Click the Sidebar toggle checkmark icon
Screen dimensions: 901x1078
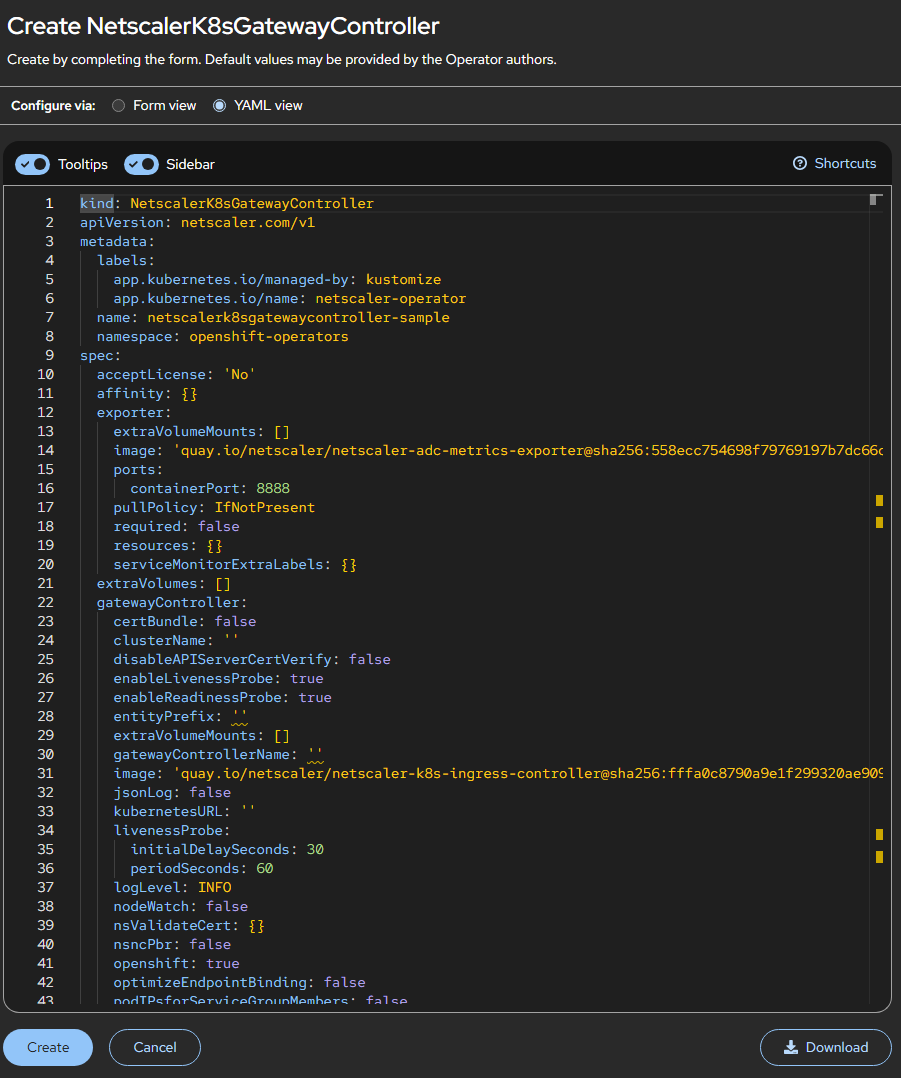click(136, 164)
